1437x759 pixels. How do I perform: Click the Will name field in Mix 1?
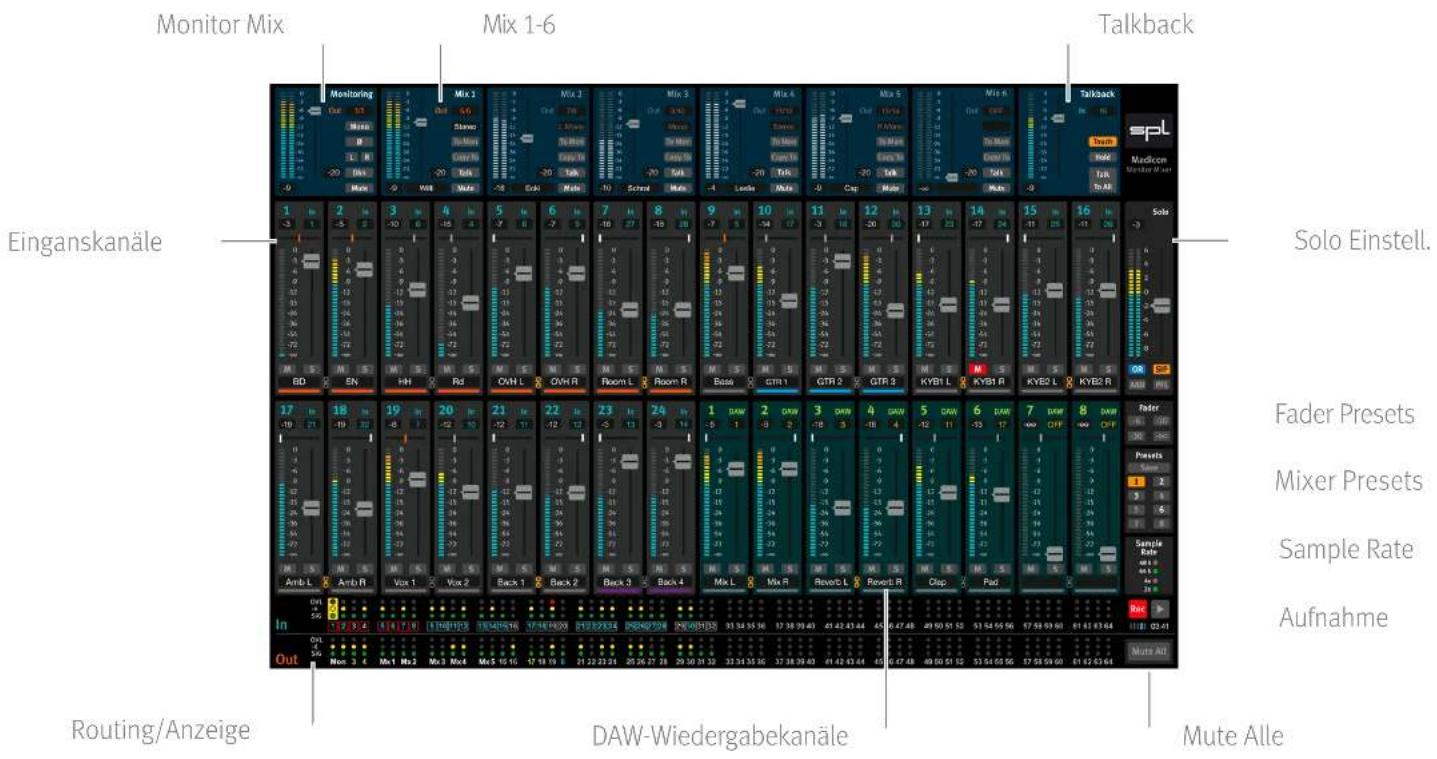(x=428, y=187)
